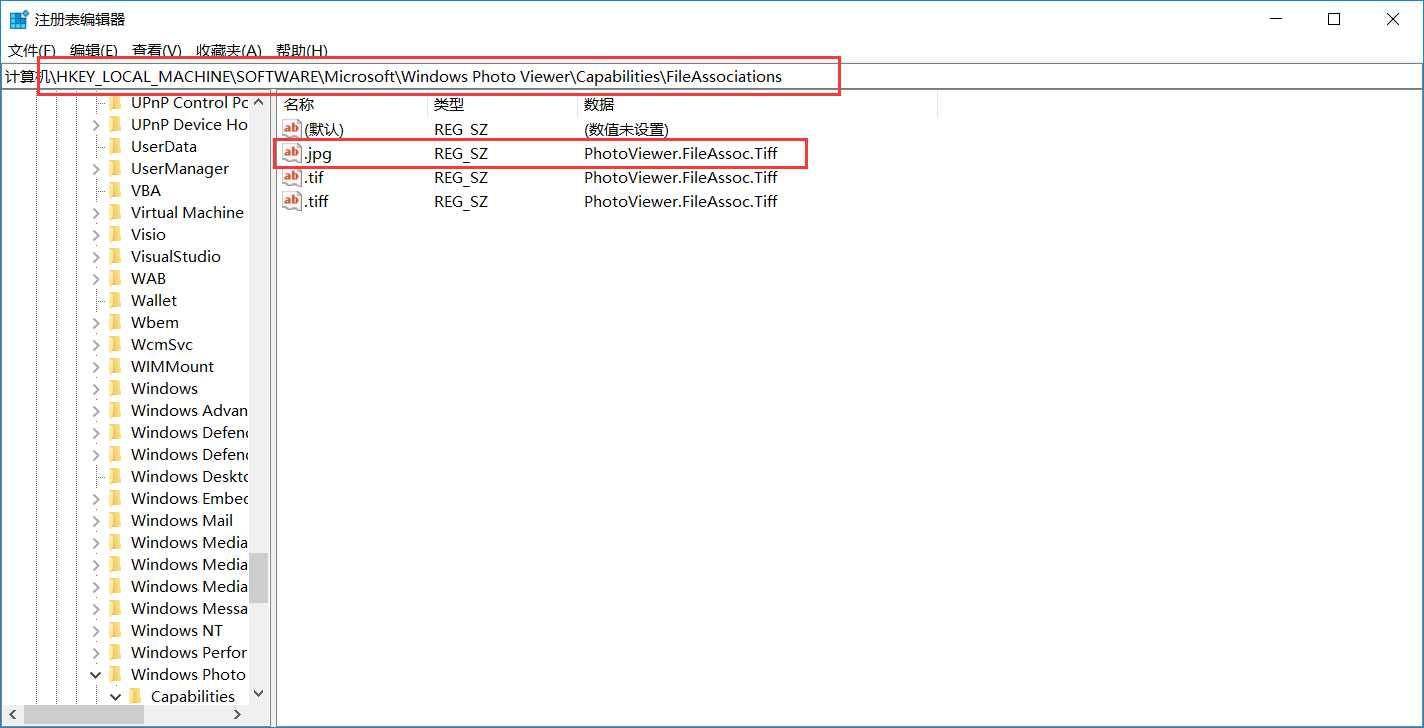Viewport: 1424px width, 728px height.
Task: Sort values by the 名称 column header
Action: point(352,104)
